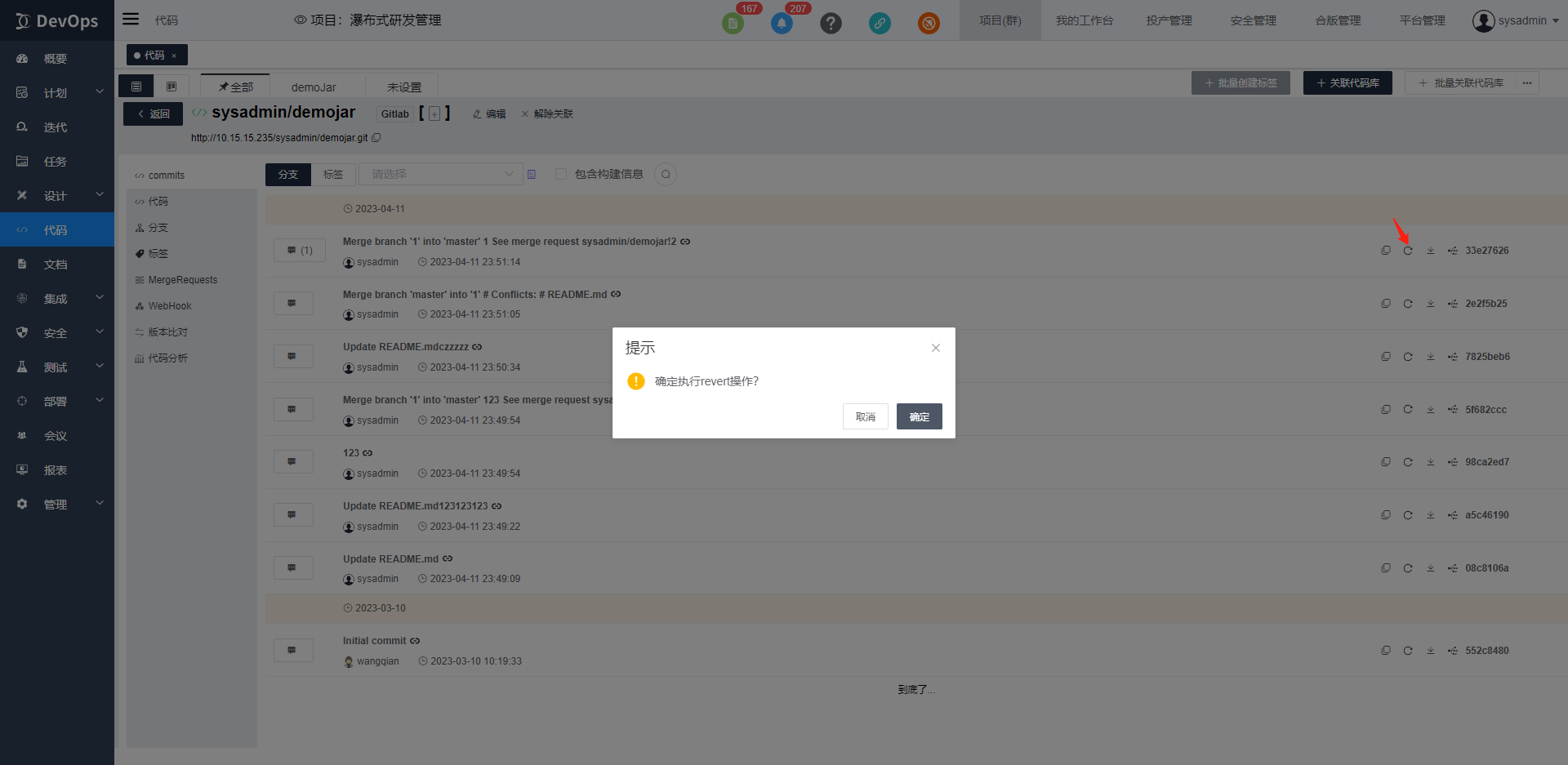The height and width of the screenshot is (765, 1568).
Task: Click the blue notification bell icon
Action: tap(782, 23)
